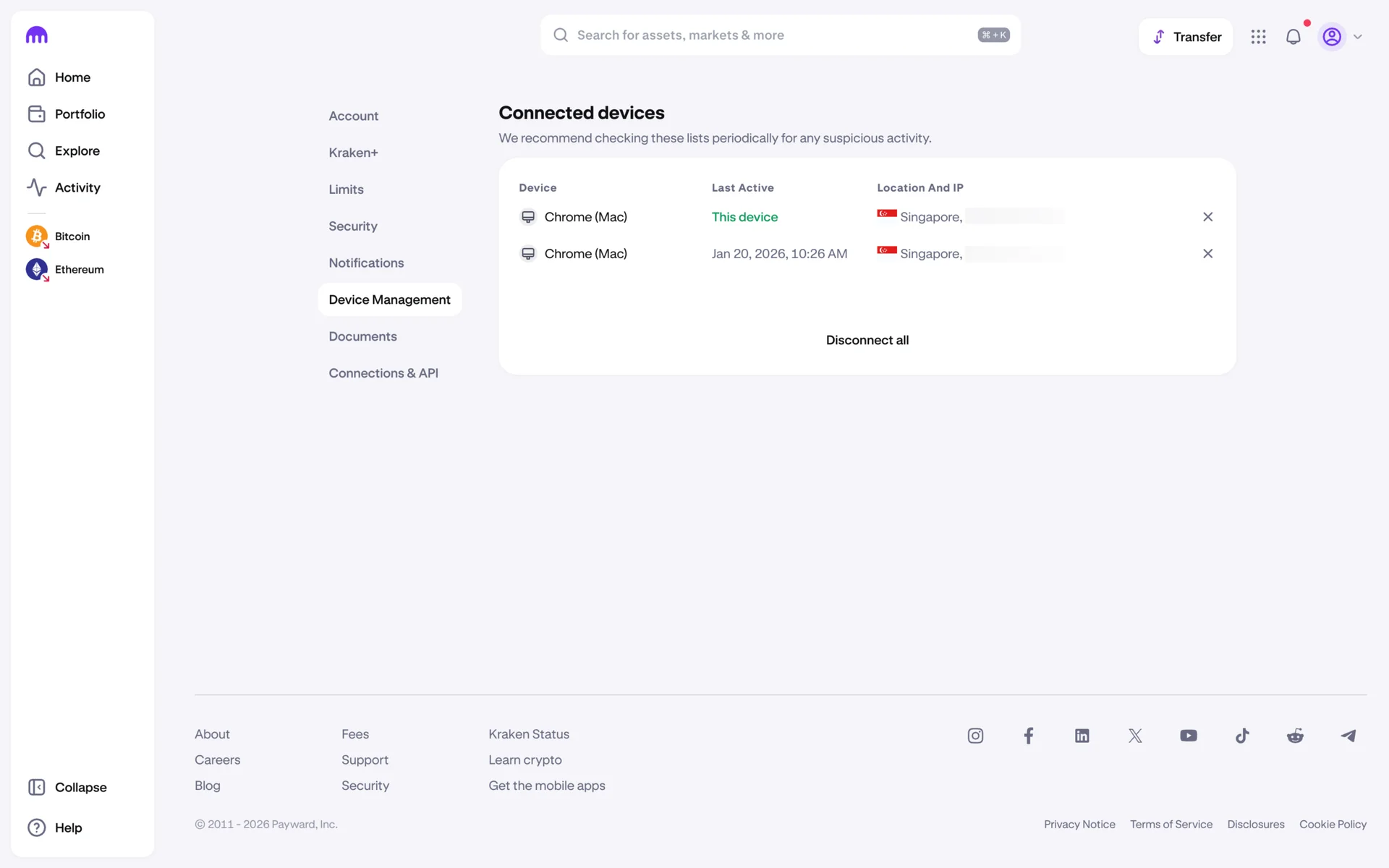Viewport: 1389px width, 868px height.
Task: Open Kraken's TikTok page
Action: pyautogui.click(x=1242, y=736)
